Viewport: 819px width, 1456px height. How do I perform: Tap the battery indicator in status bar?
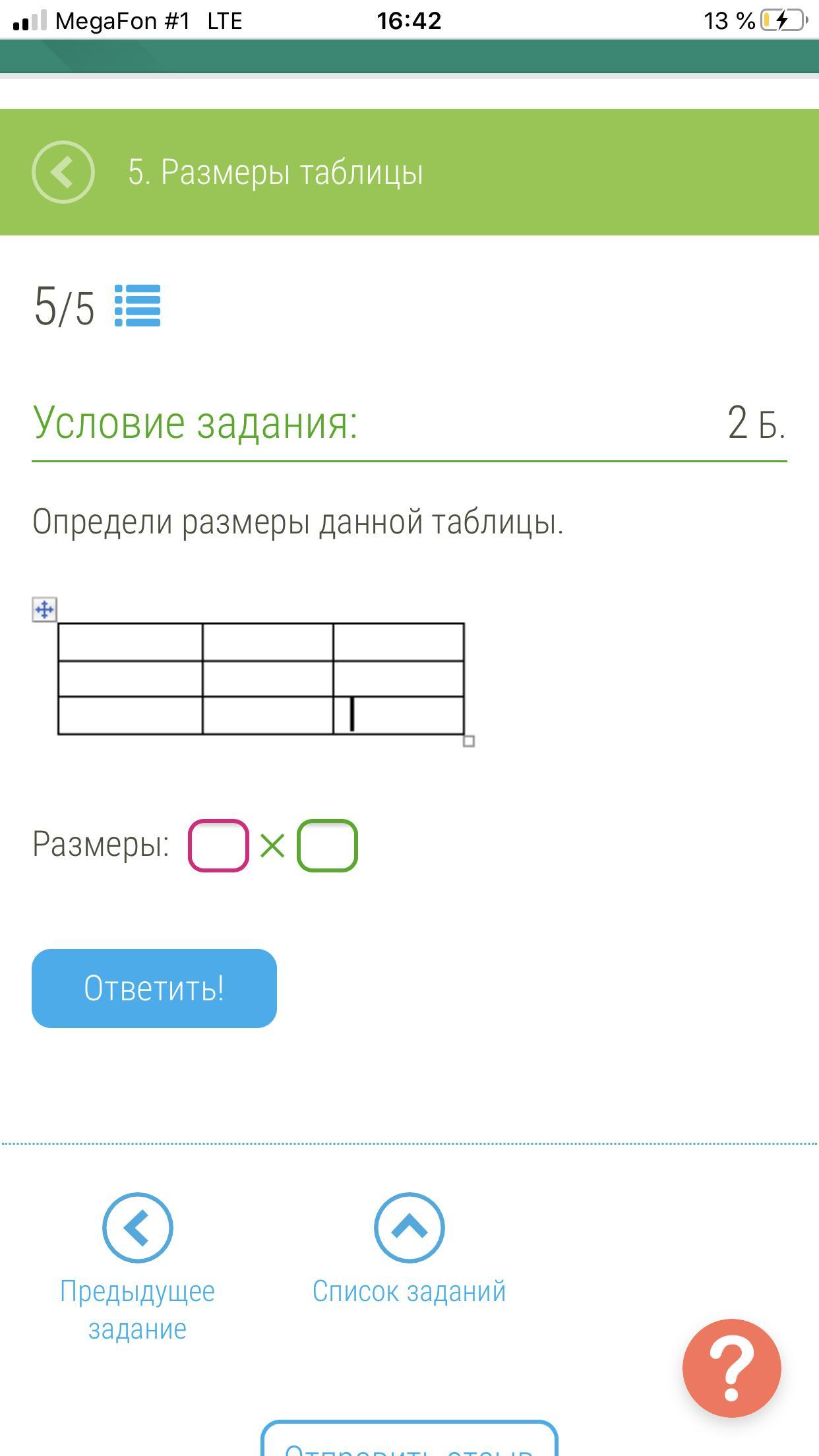(x=783, y=20)
